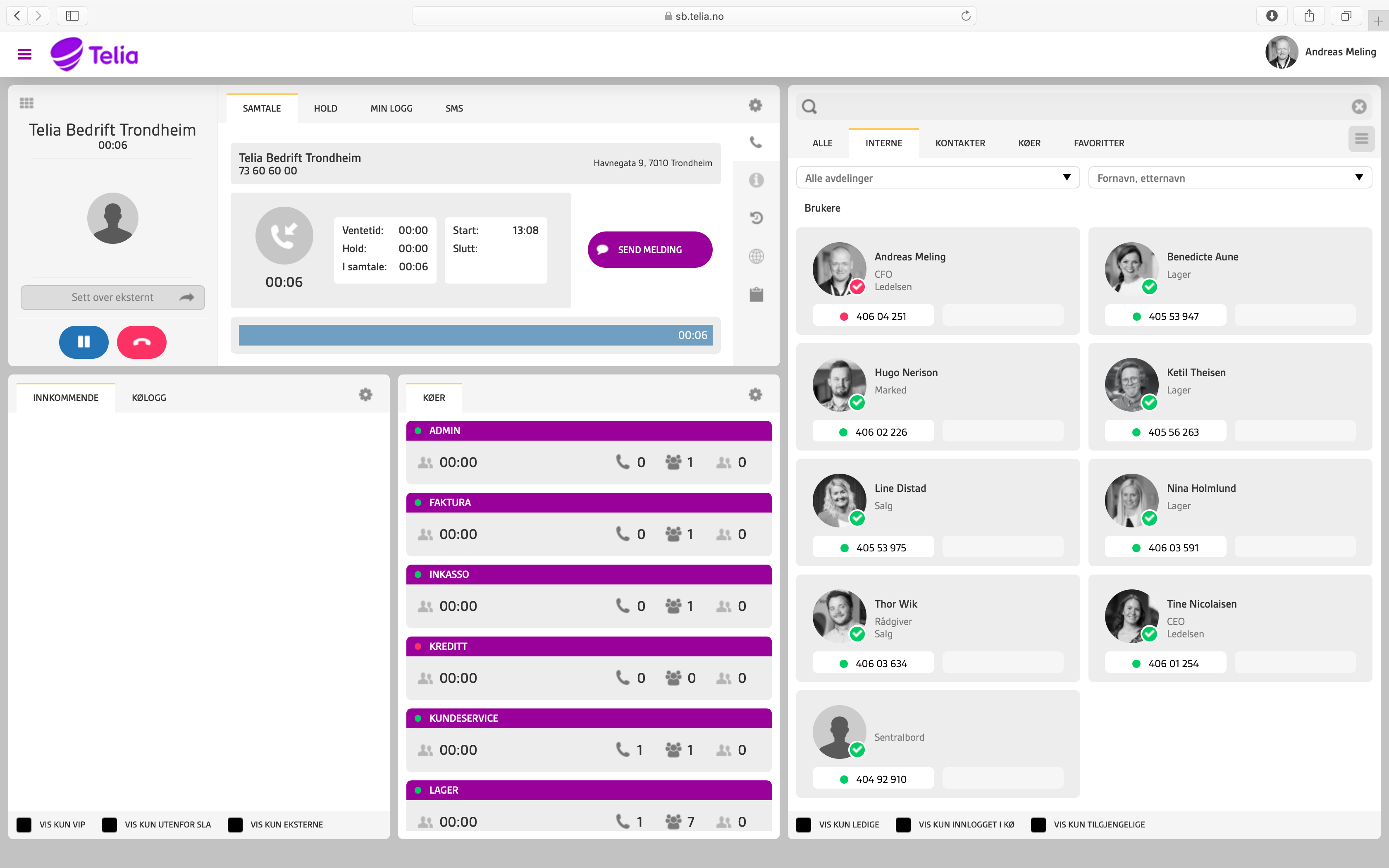Click the globe web icon
Screen dimensions: 1389x868
coord(756,257)
